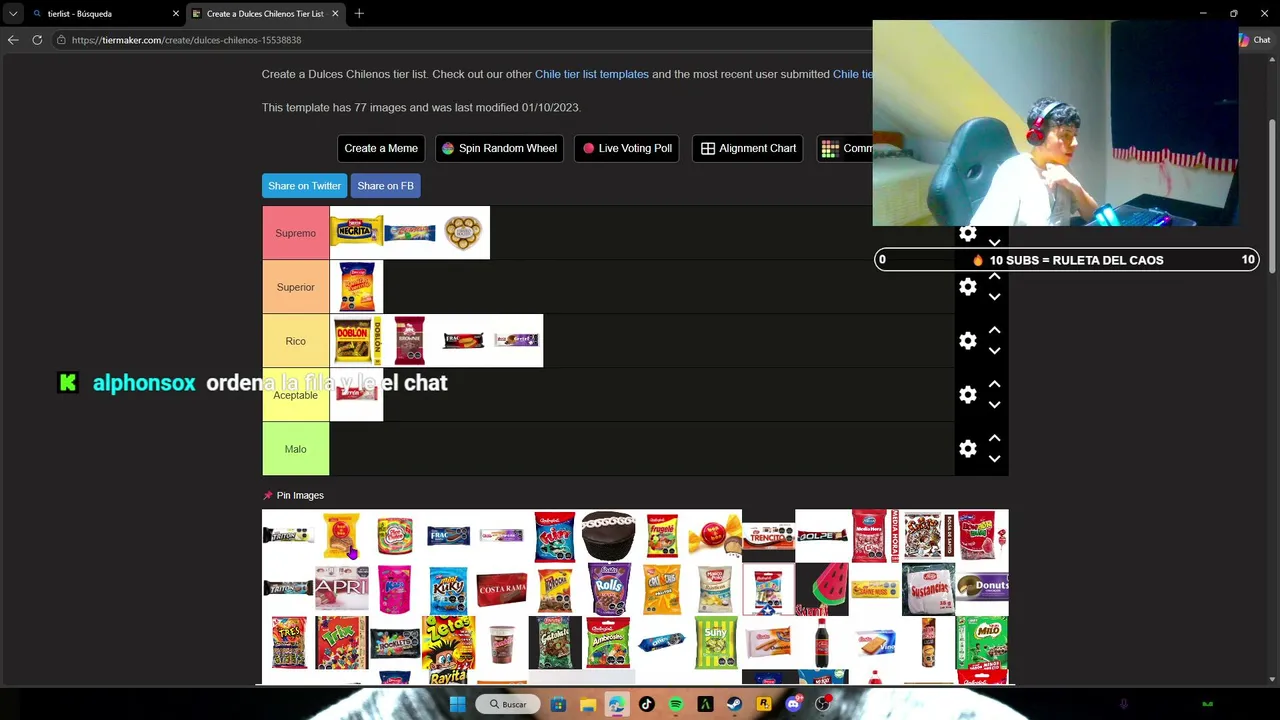Select the Rolls bag image

pos(608,589)
